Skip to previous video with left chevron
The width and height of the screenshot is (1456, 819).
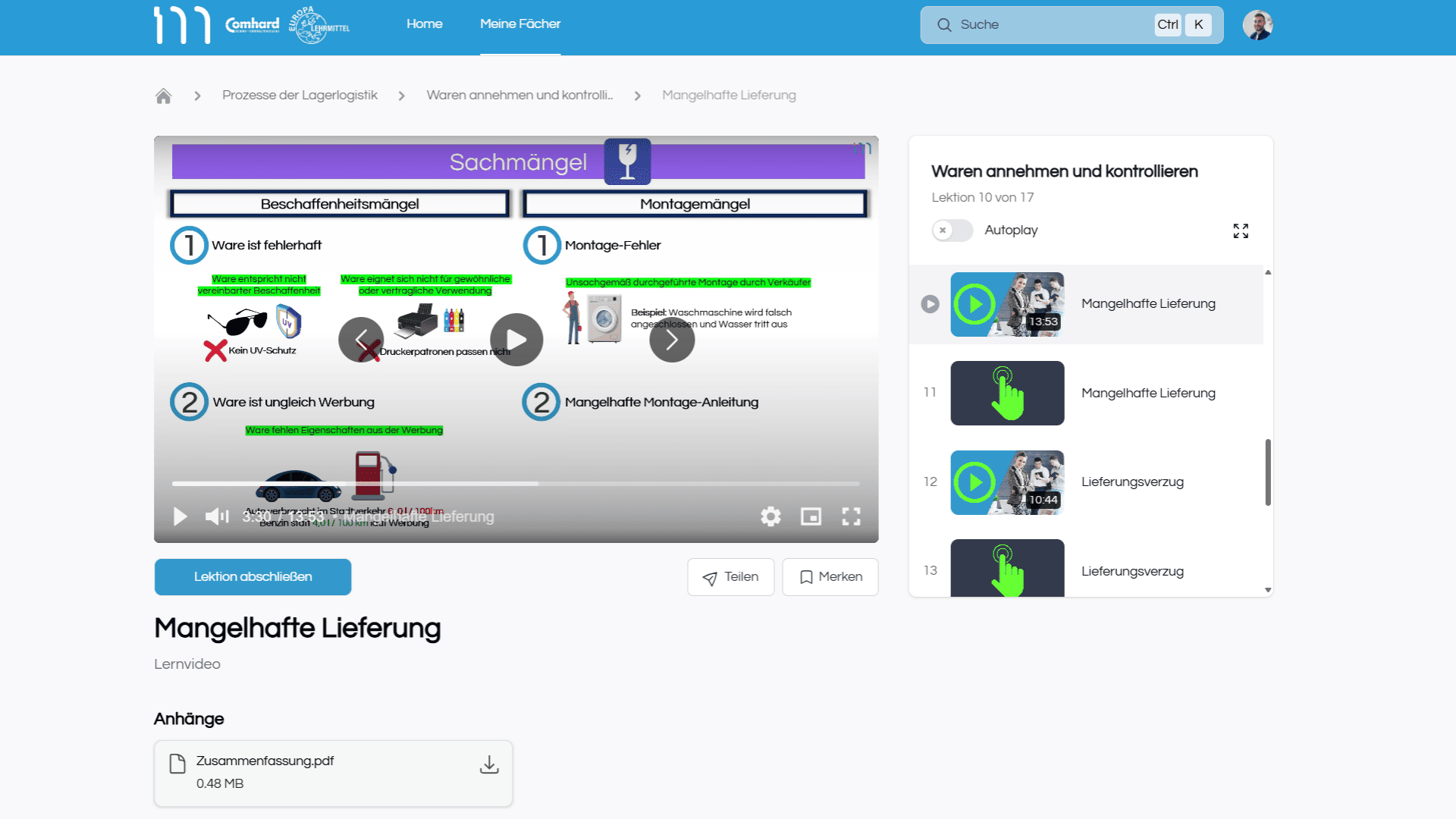(361, 340)
